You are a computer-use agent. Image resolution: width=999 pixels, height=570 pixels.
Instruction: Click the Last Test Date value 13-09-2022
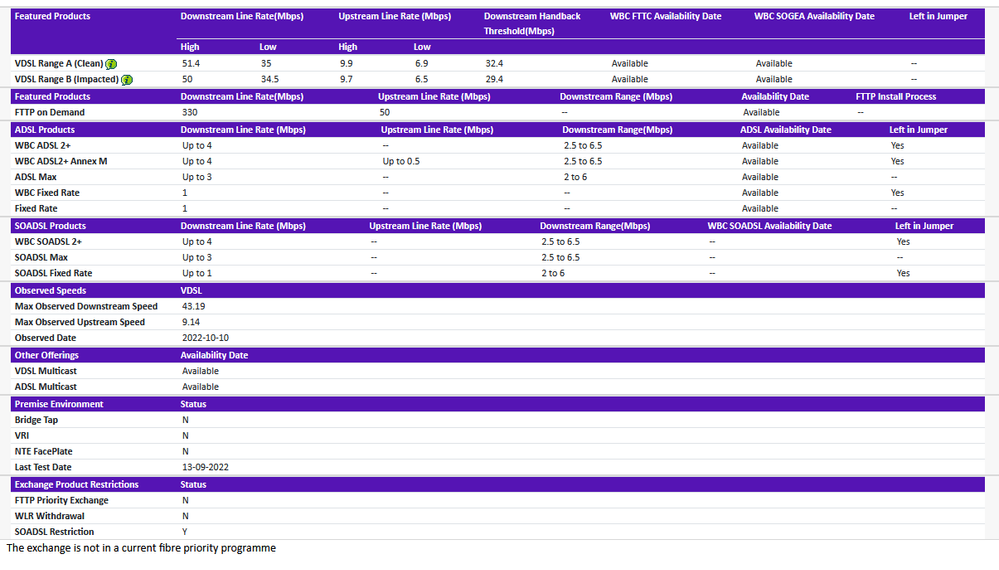tap(205, 467)
